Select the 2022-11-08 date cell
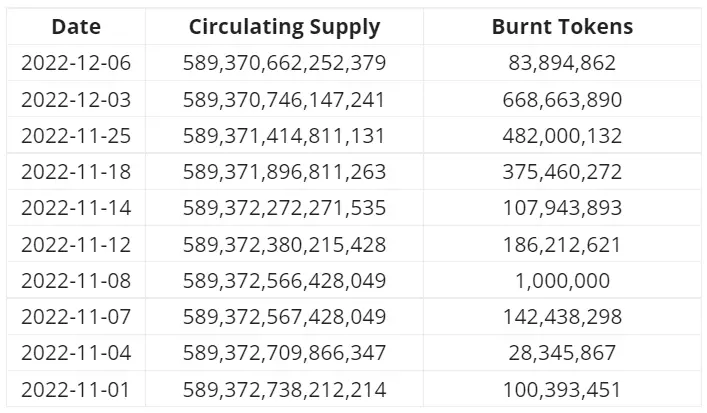This screenshot has height=413, width=707. coord(76,281)
